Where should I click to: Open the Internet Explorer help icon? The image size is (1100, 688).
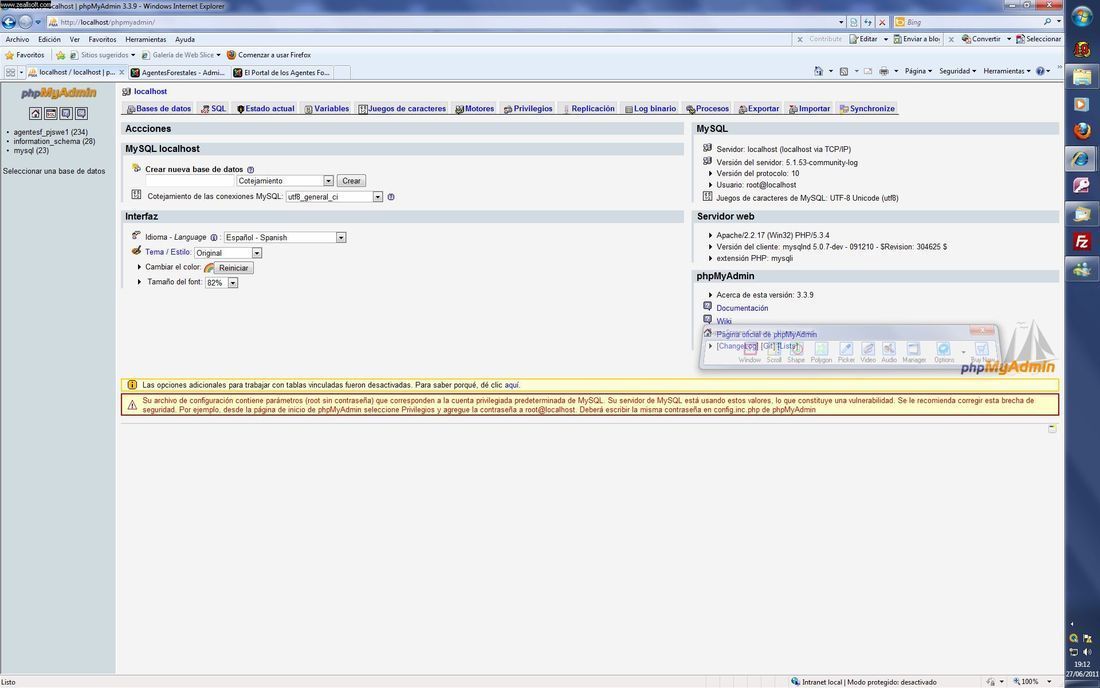[x=1040, y=71]
